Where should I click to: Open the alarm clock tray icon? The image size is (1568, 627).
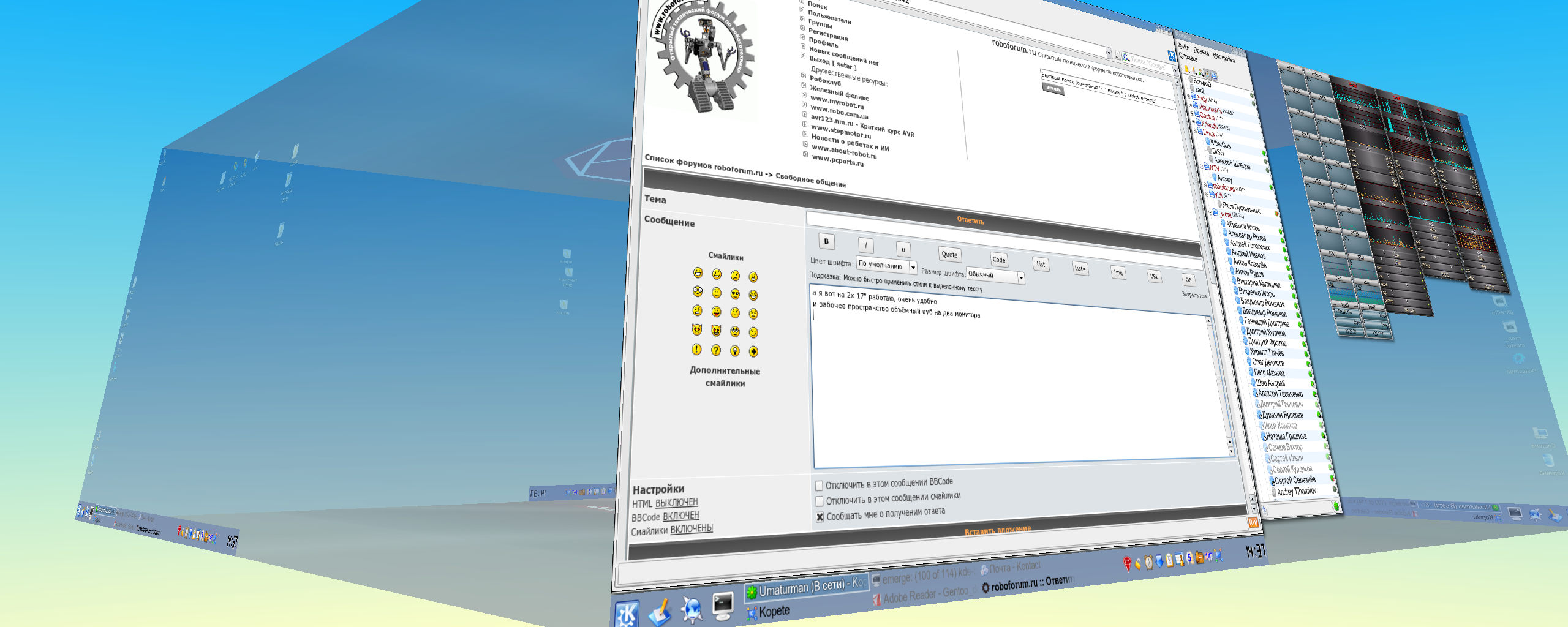pyautogui.click(x=1149, y=562)
